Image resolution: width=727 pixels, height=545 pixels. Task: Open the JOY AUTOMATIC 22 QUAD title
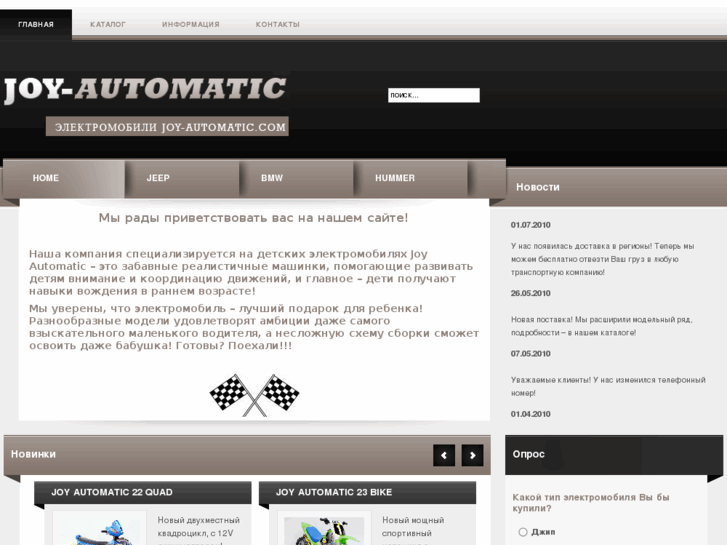click(x=112, y=492)
